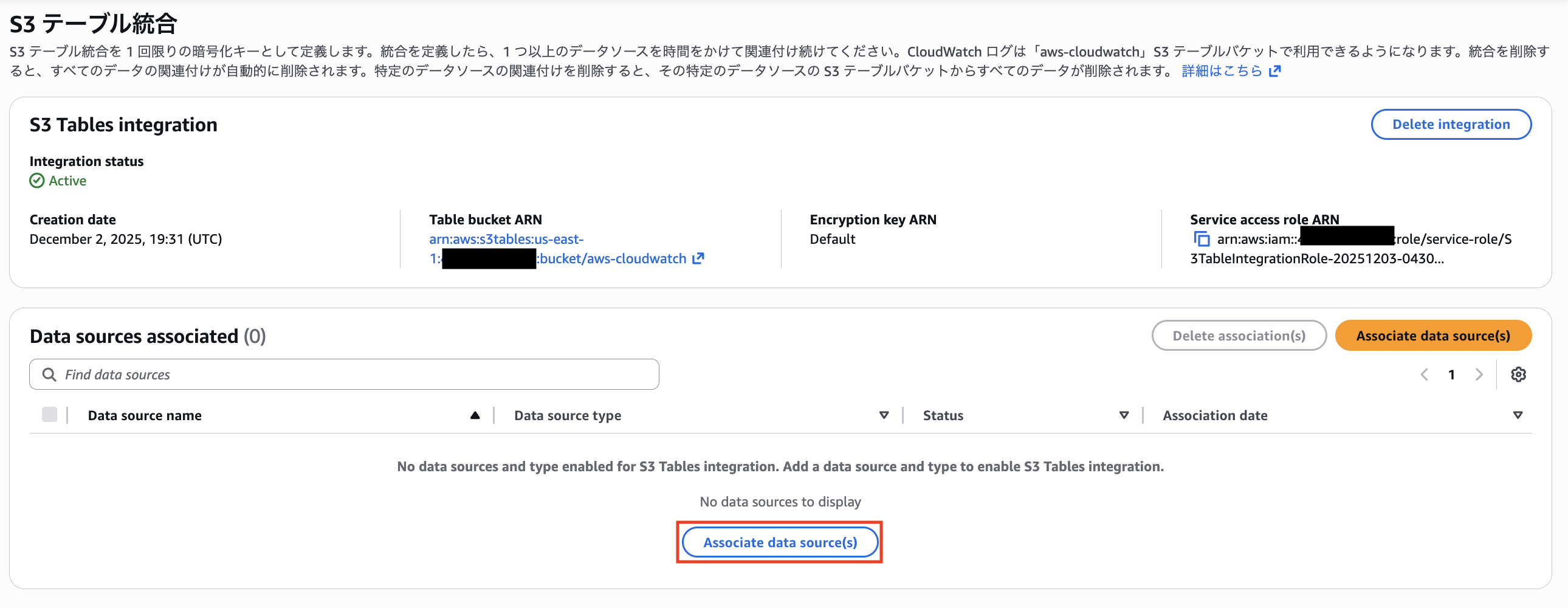The height and width of the screenshot is (608, 1568).
Task: Click Associate data source(s) in the empty table
Action: [780, 542]
